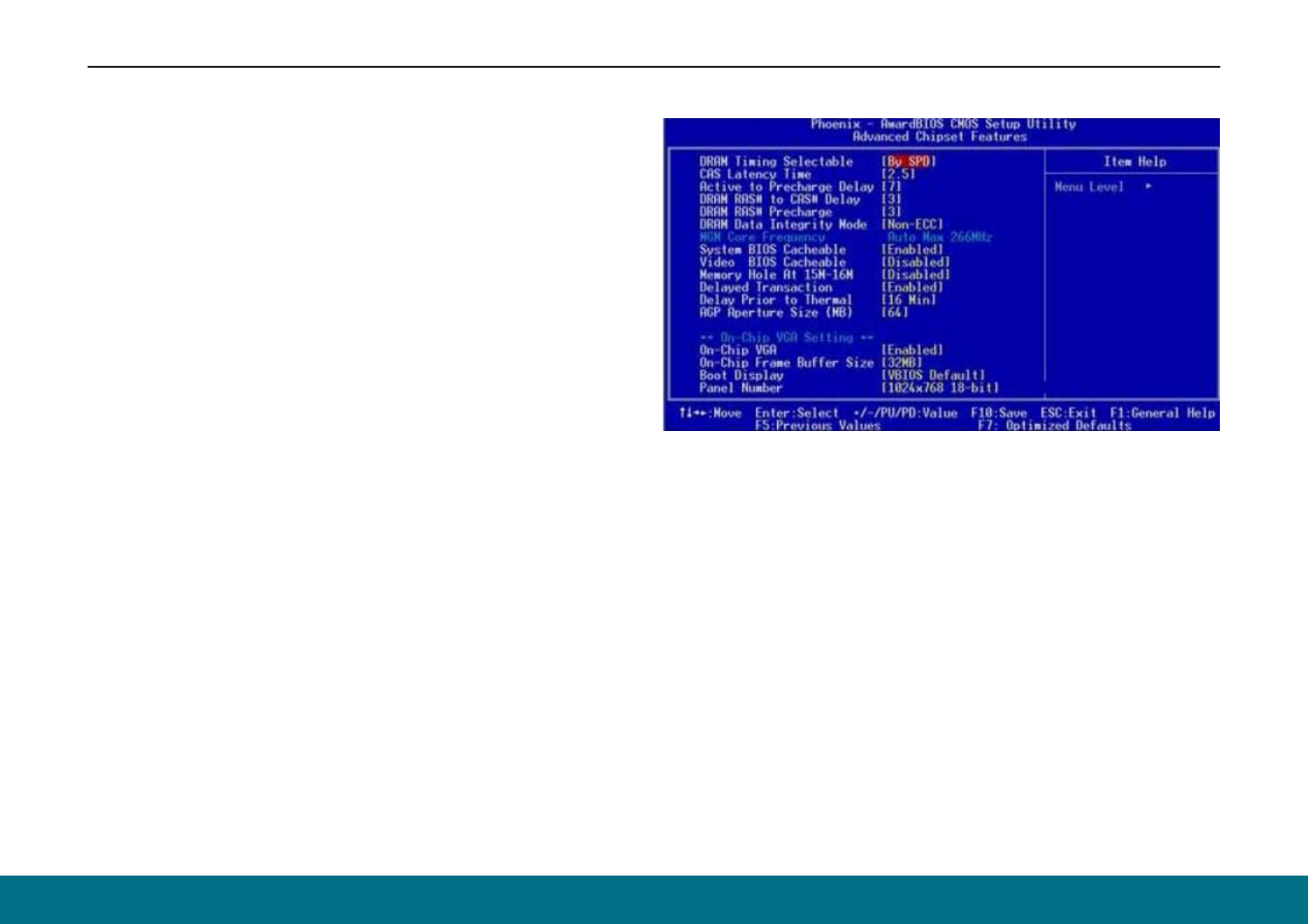Open the Non-ECC integrity mode value
1309x924 pixels.
click(912, 225)
